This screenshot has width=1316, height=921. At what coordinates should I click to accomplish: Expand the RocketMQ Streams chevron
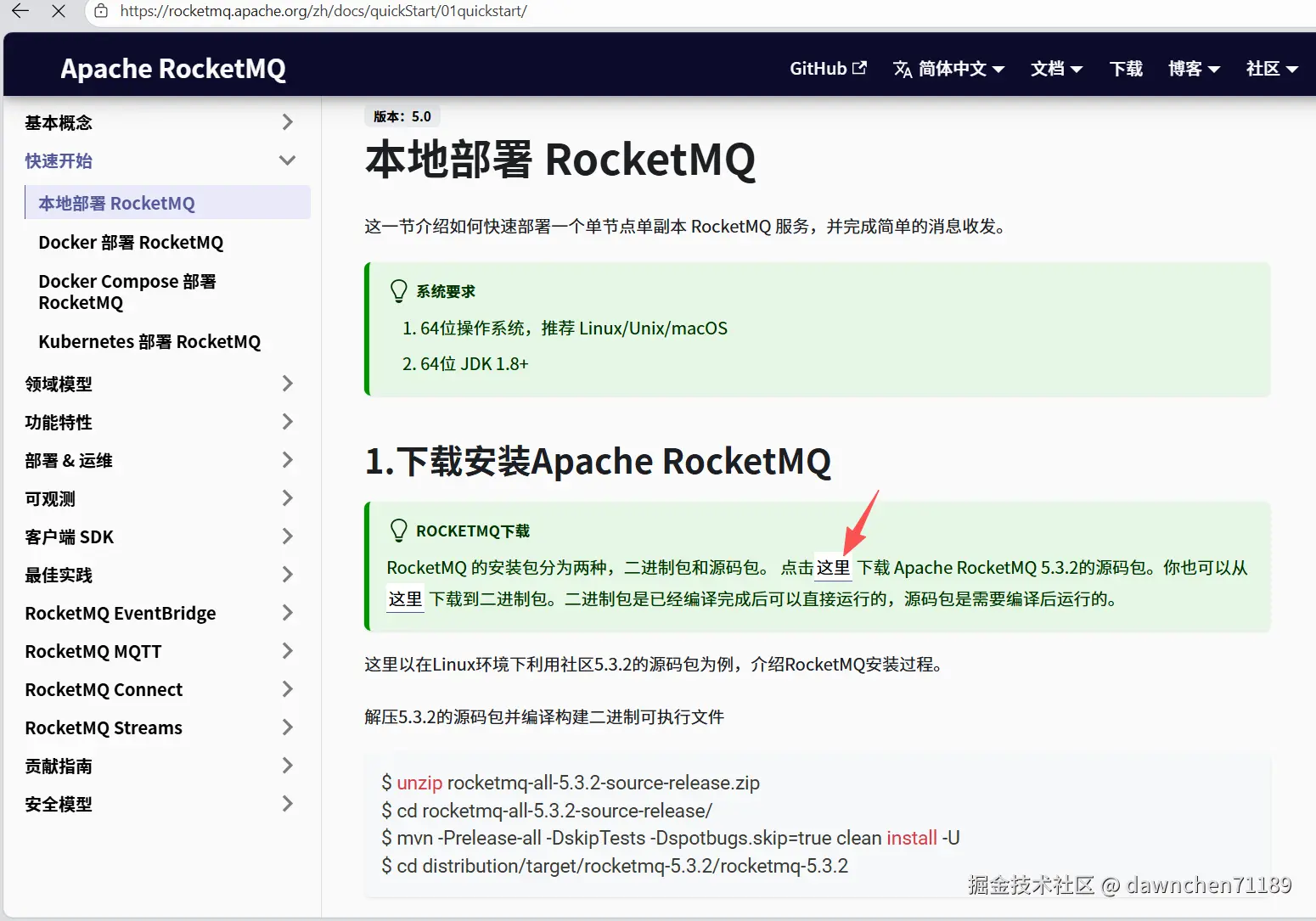pyautogui.click(x=288, y=727)
